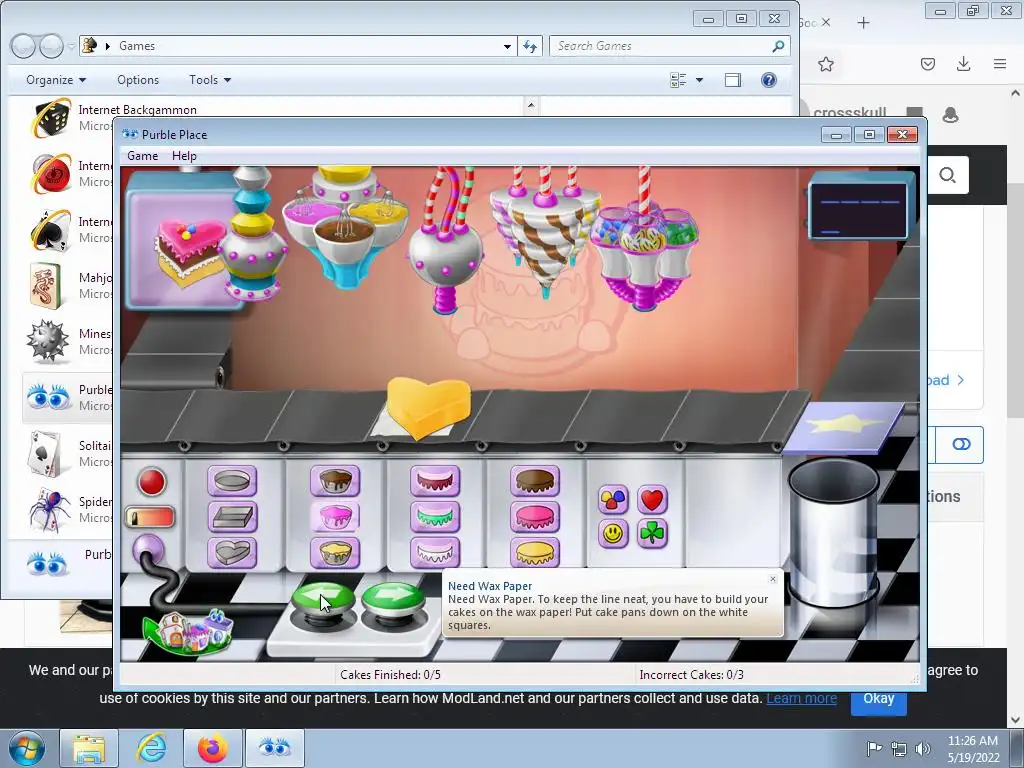Image resolution: width=1024 pixels, height=768 pixels.
Task: Switch to Firefox in the taskbar
Action: click(x=212, y=748)
